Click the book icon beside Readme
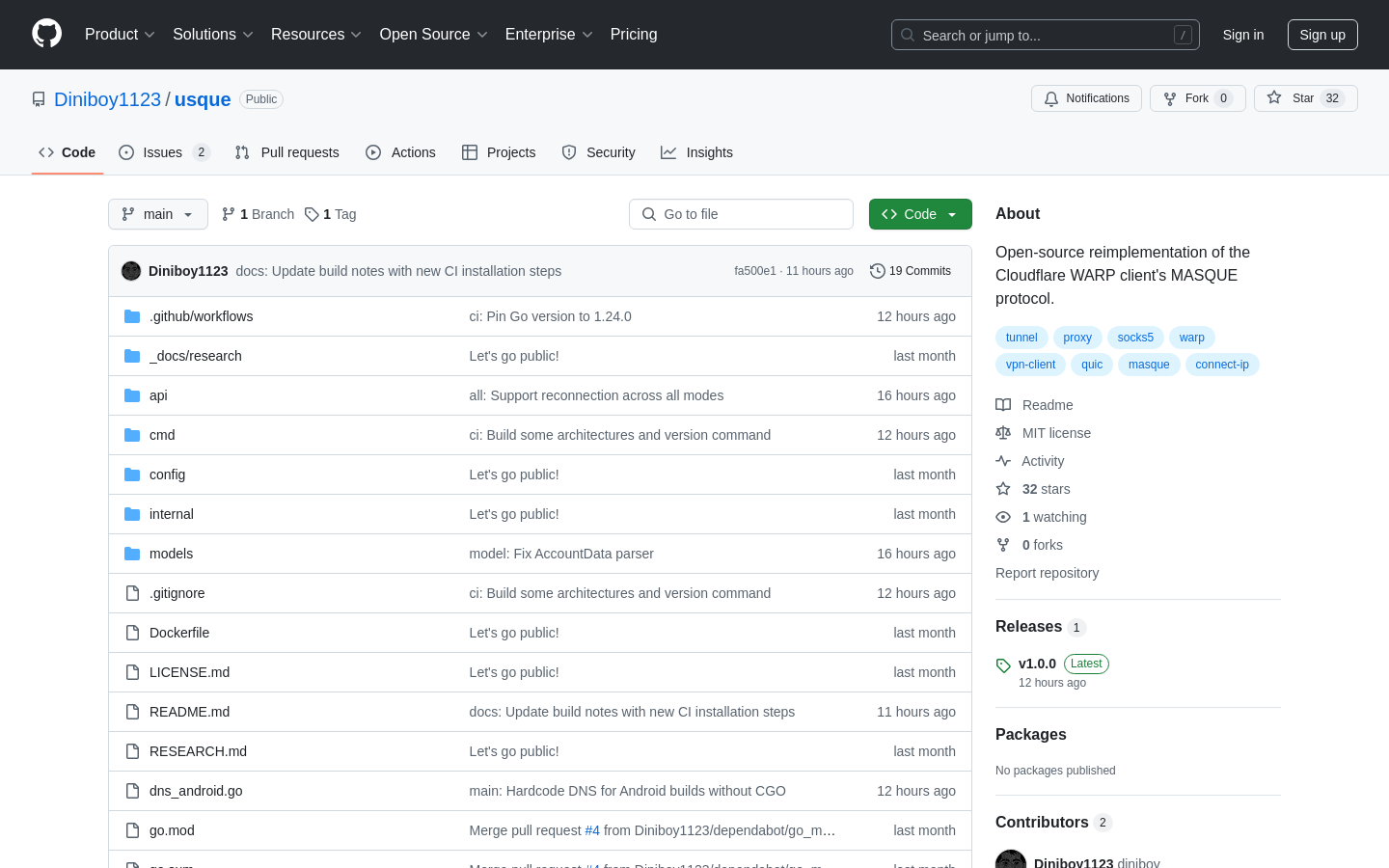This screenshot has width=1389, height=868. (1003, 405)
